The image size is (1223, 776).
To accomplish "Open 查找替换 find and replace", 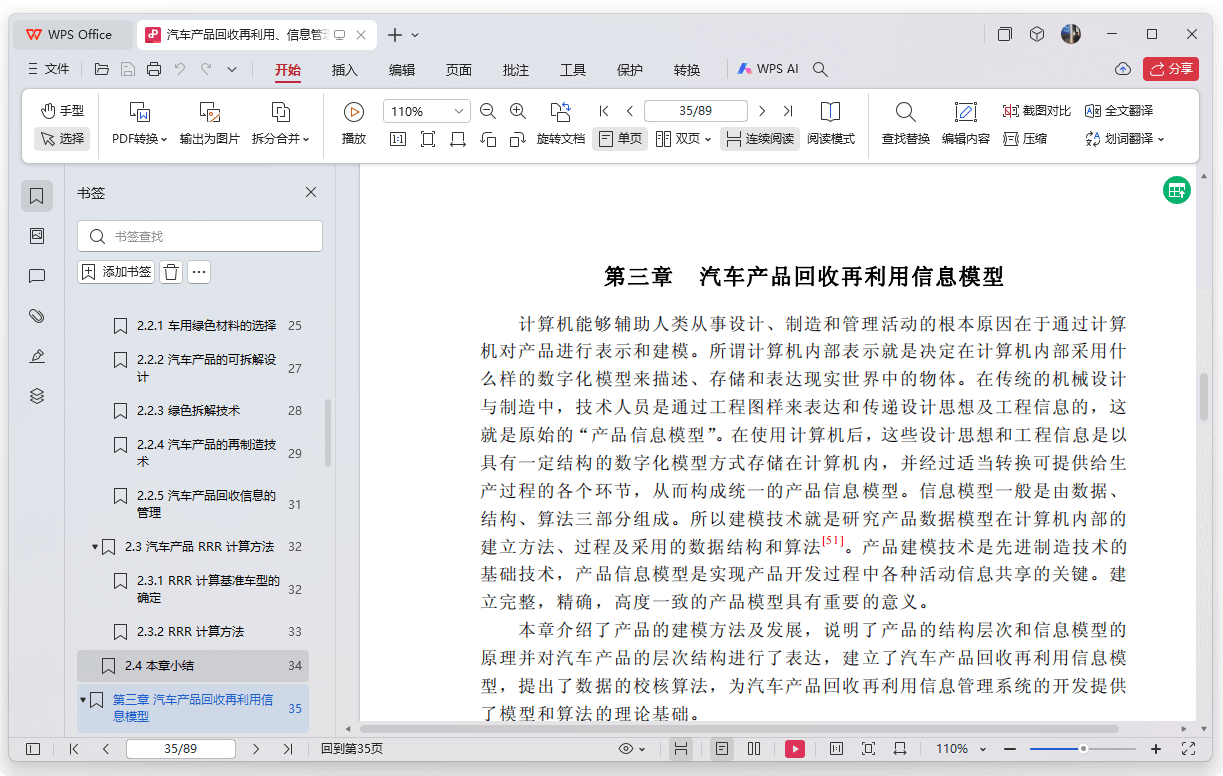I will click(906, 124).
